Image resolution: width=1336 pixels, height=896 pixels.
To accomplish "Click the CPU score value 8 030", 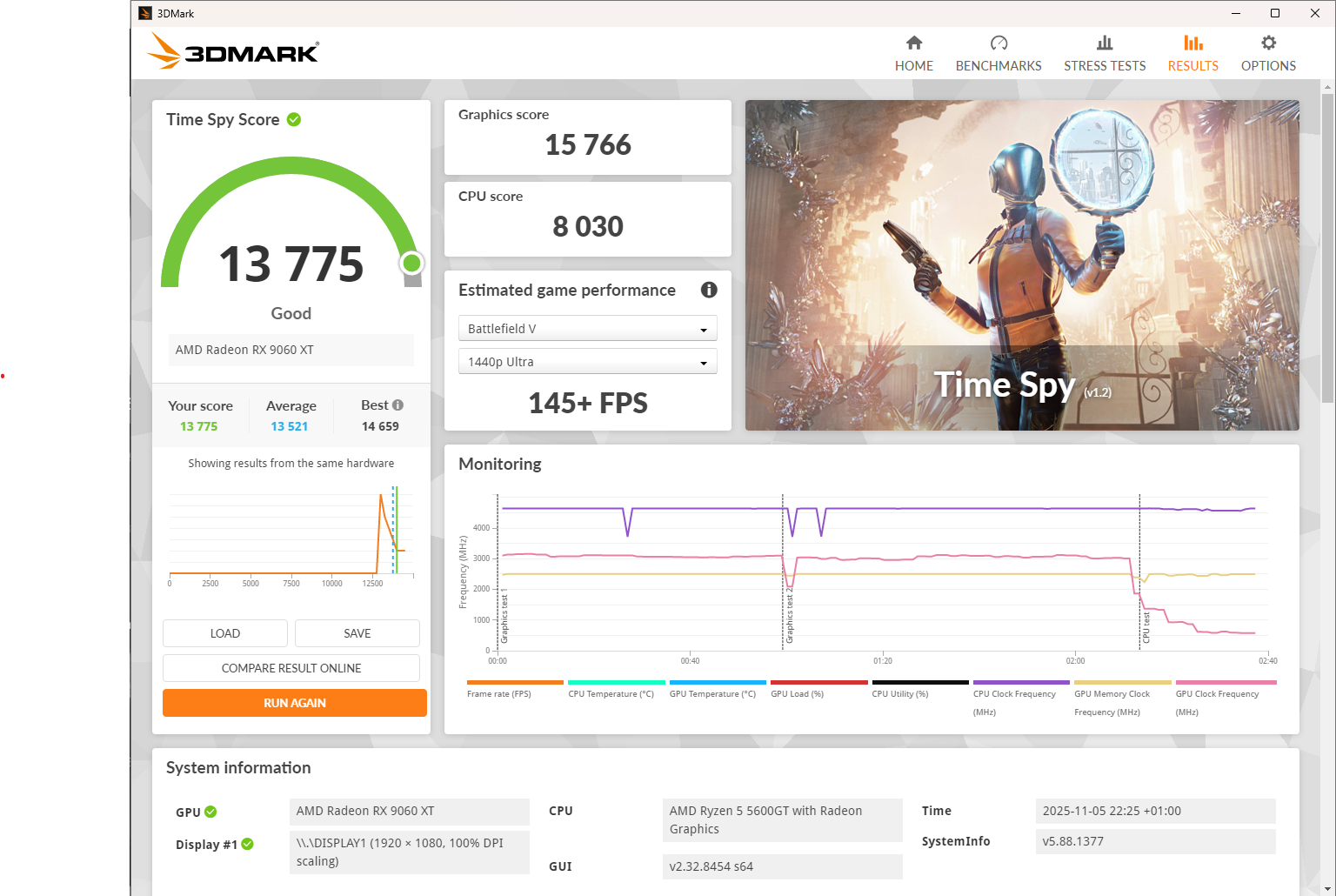I will [588, 226].
